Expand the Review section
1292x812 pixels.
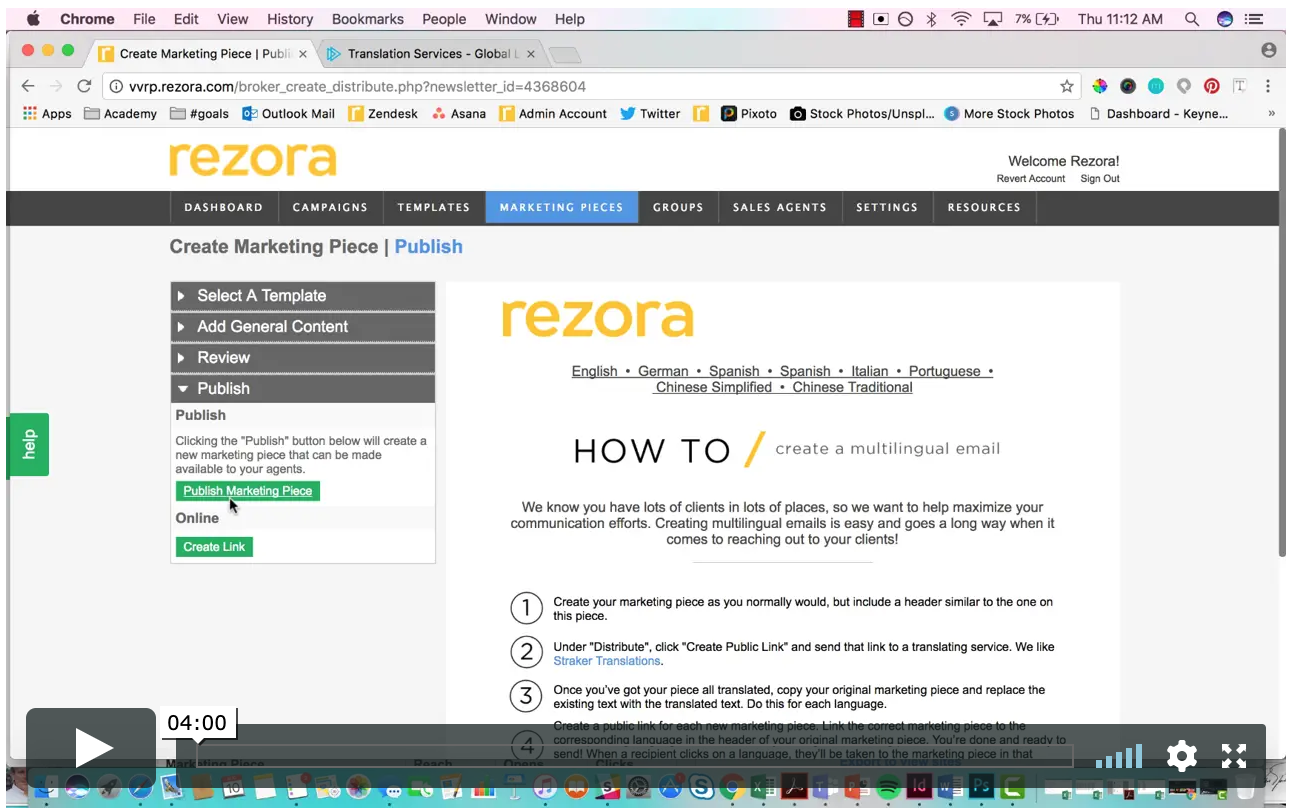point(303,358)
